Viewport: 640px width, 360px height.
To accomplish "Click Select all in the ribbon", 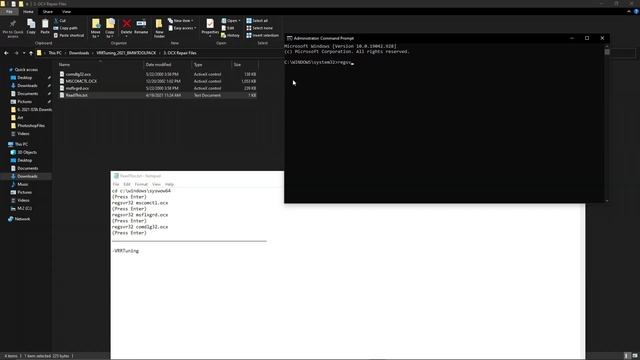I will (x=257, y=20).
